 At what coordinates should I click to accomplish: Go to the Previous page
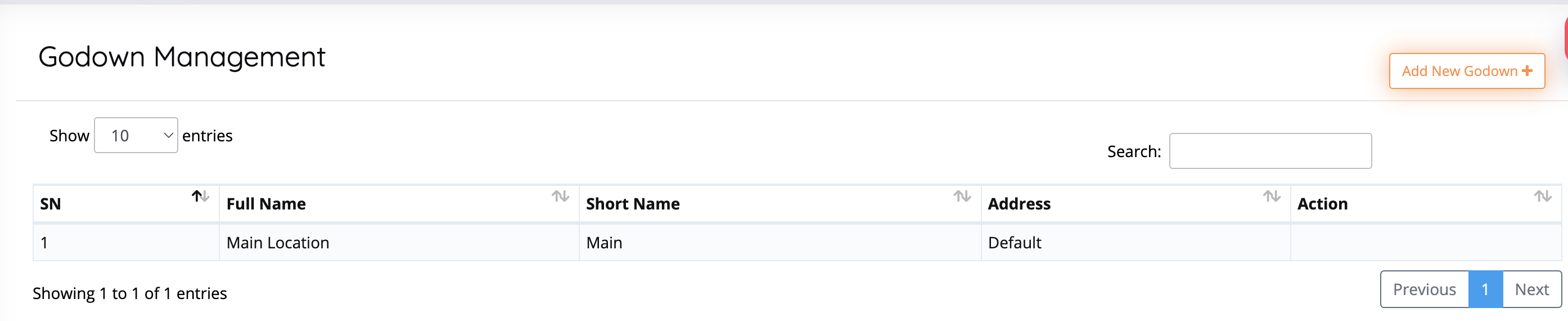[x=1423, y=289]
